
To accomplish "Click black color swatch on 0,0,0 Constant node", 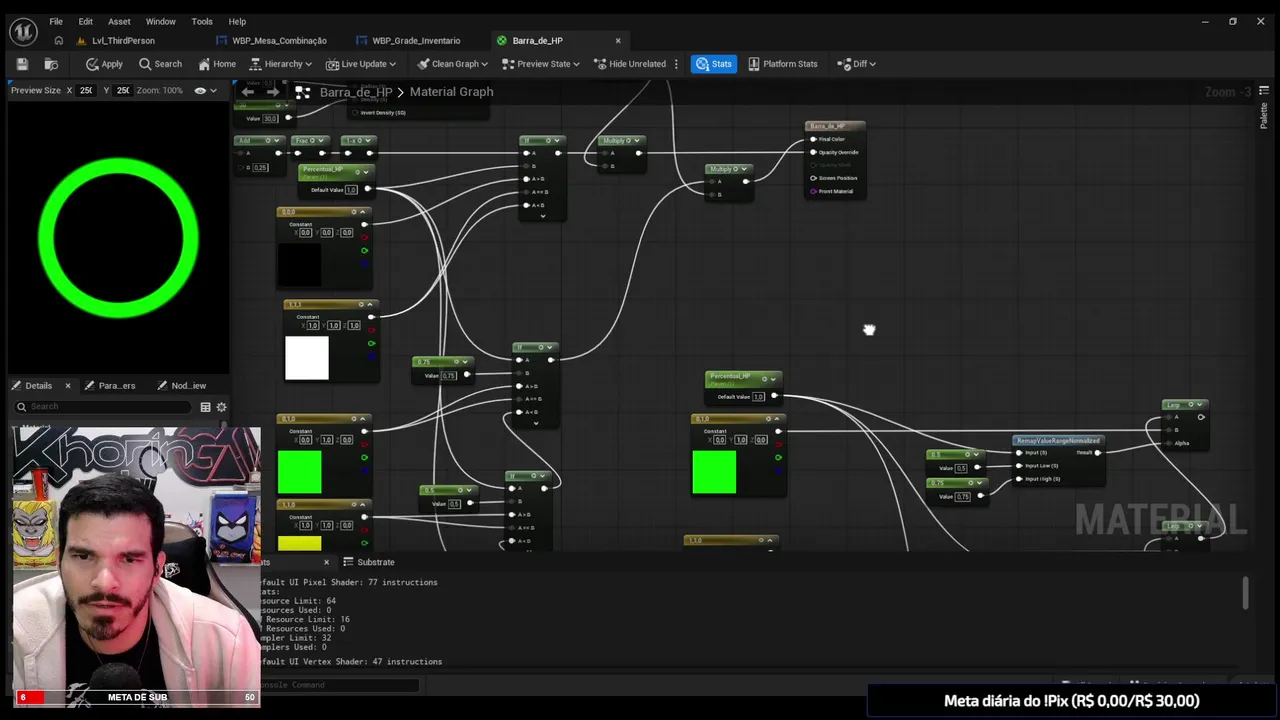I will tap(299, 264).
